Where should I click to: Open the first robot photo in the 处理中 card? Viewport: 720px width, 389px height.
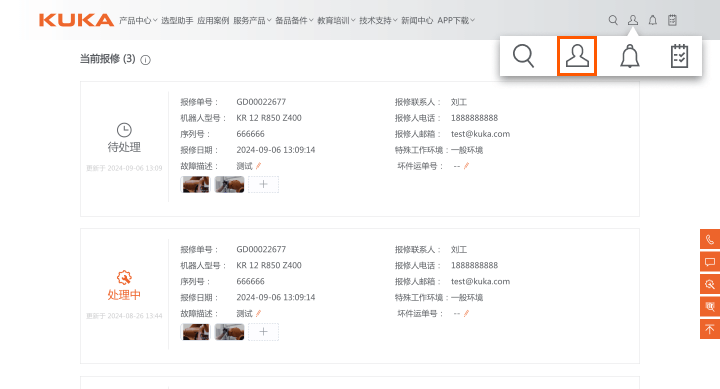[196, 332]
